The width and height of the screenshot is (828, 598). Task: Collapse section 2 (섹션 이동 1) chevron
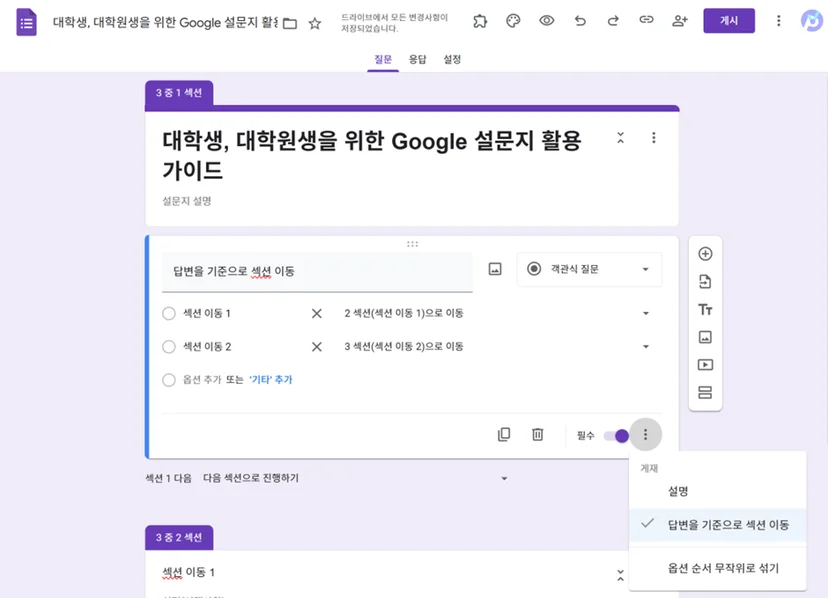620,575
